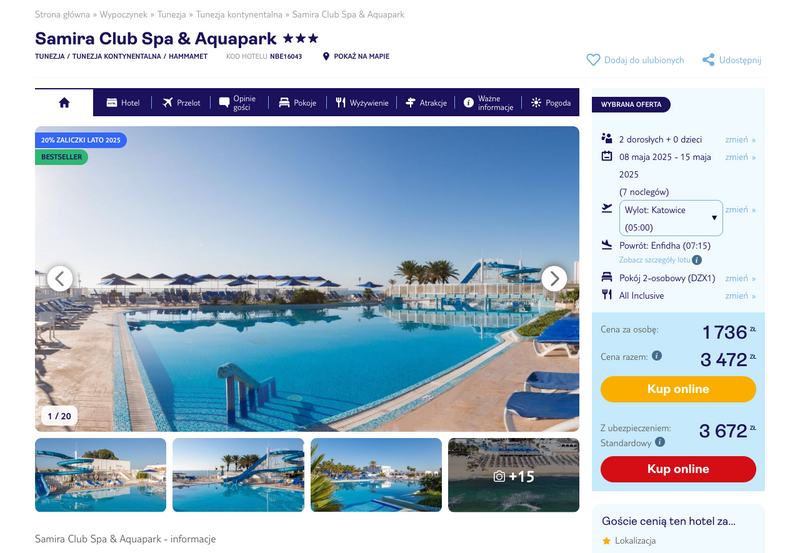Go to Tunezja kontynentalna breadcrumb
This screenshot has width=800, height=553.
pos(239,14)
